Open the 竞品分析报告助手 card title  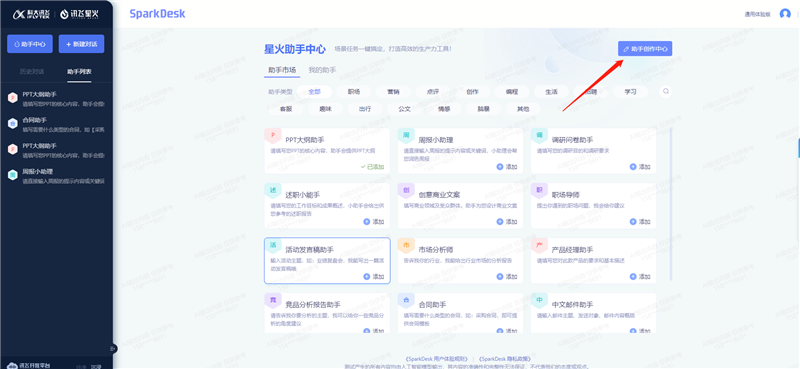pyautogui.click(x=313, y=305)
